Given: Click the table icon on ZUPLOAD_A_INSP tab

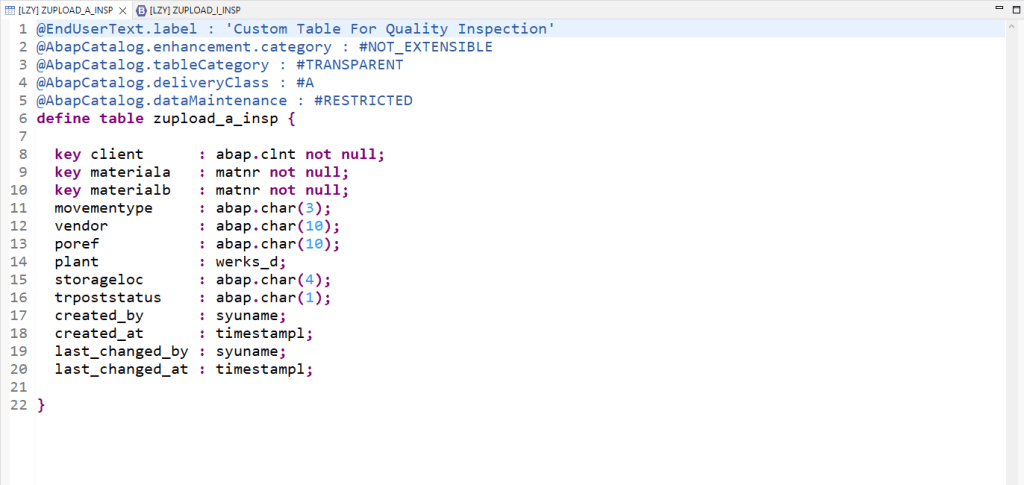Looking at the screenshot, I should 9,9.
